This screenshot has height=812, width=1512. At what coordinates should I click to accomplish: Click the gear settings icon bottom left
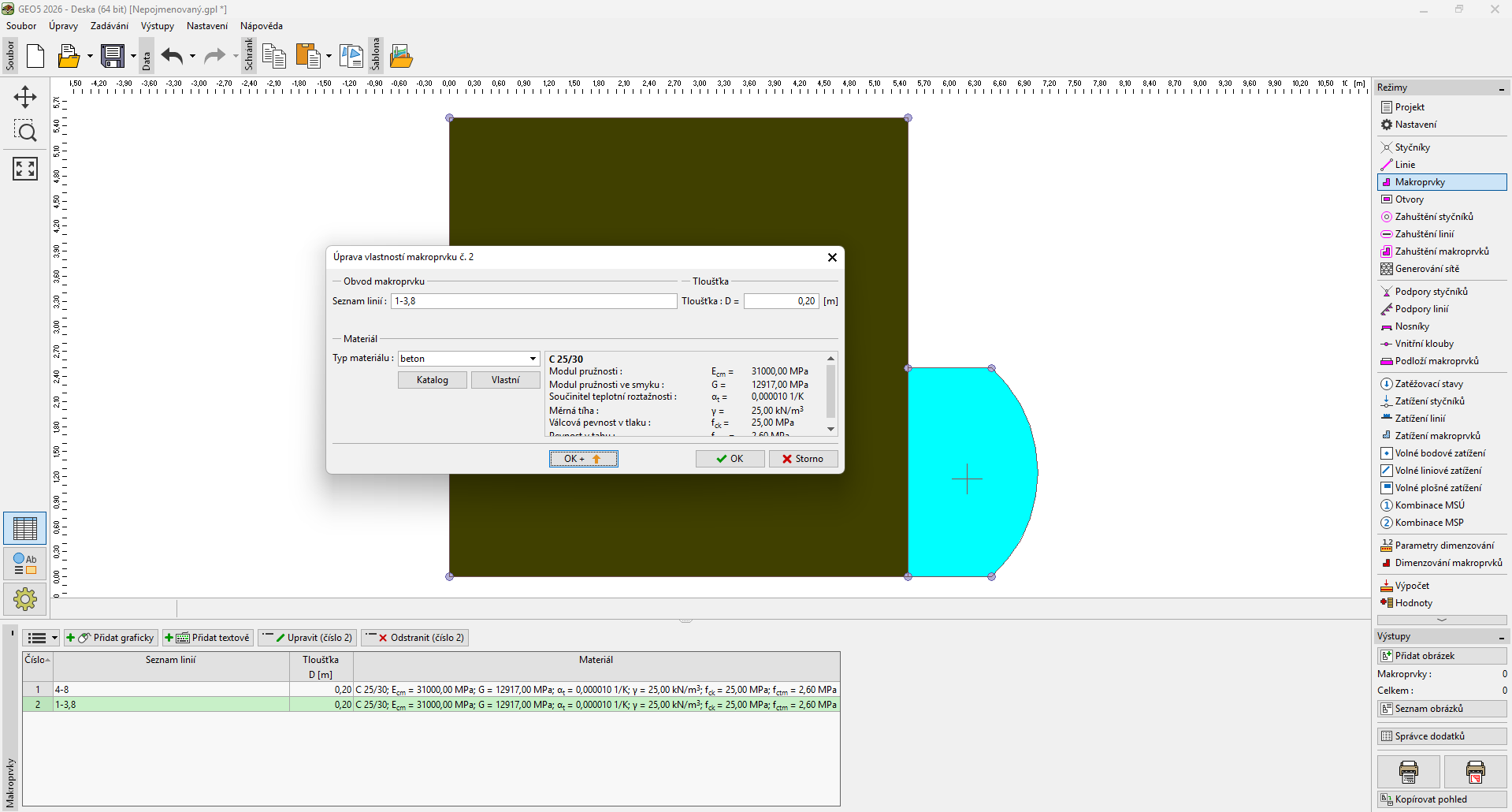click(x=25, y=599)
